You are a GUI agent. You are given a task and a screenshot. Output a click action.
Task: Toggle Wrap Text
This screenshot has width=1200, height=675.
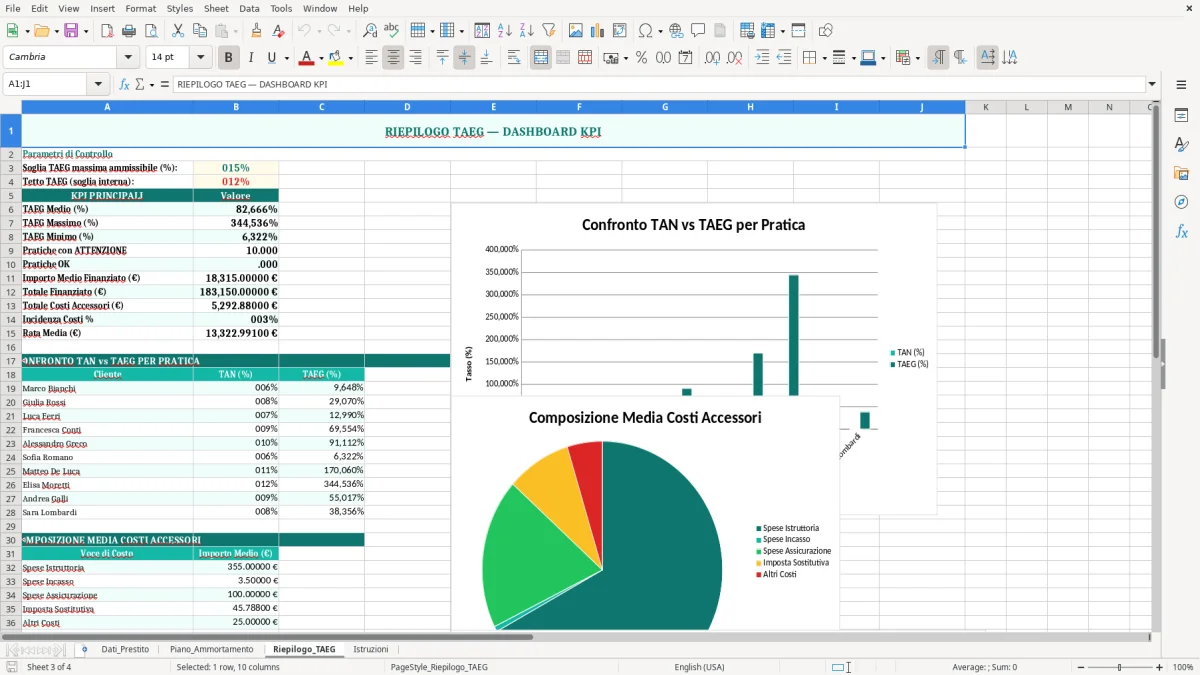[x=513, y=58]
